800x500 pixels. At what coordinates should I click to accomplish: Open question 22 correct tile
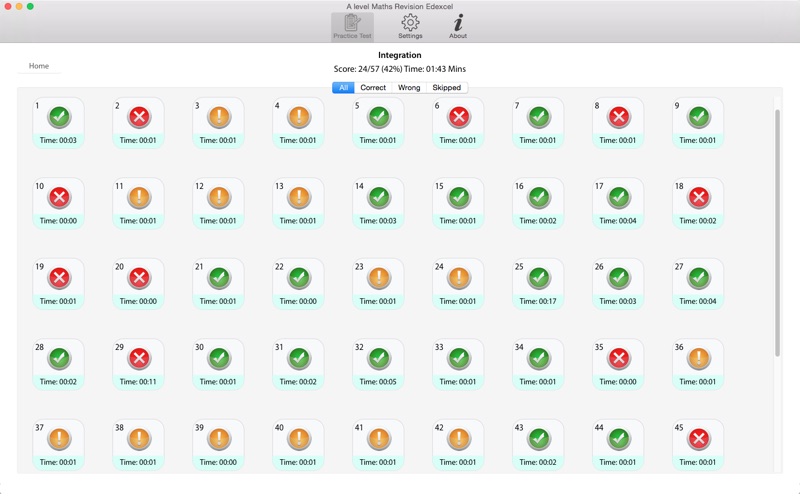click(298, 284)
